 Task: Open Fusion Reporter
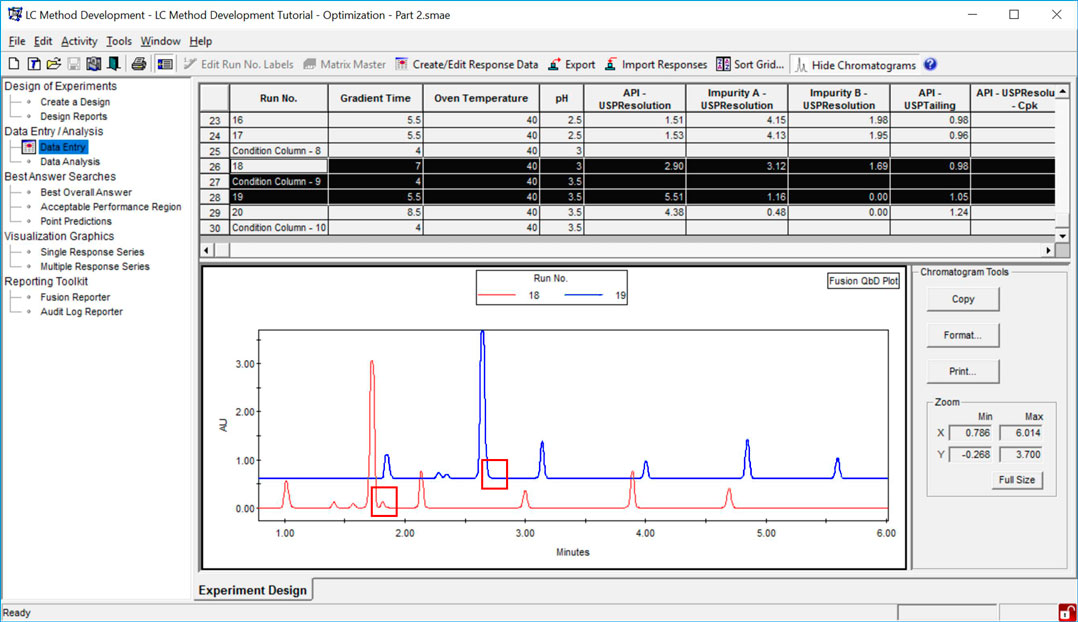click(x=75, y=298)
